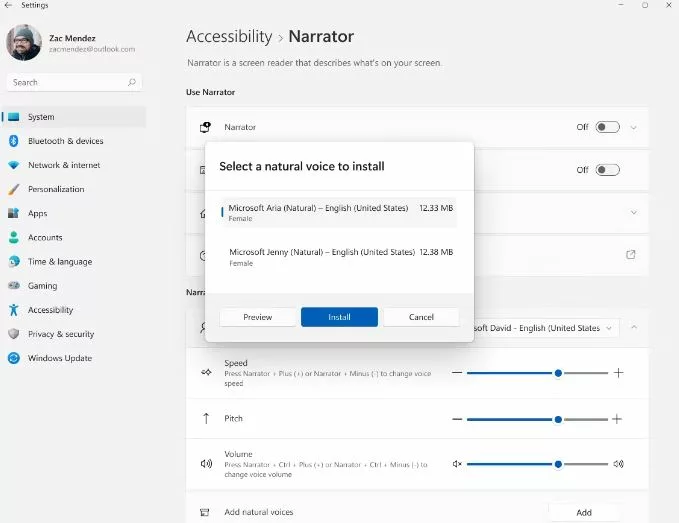Click the System monitor icon

tap(14, 117)
